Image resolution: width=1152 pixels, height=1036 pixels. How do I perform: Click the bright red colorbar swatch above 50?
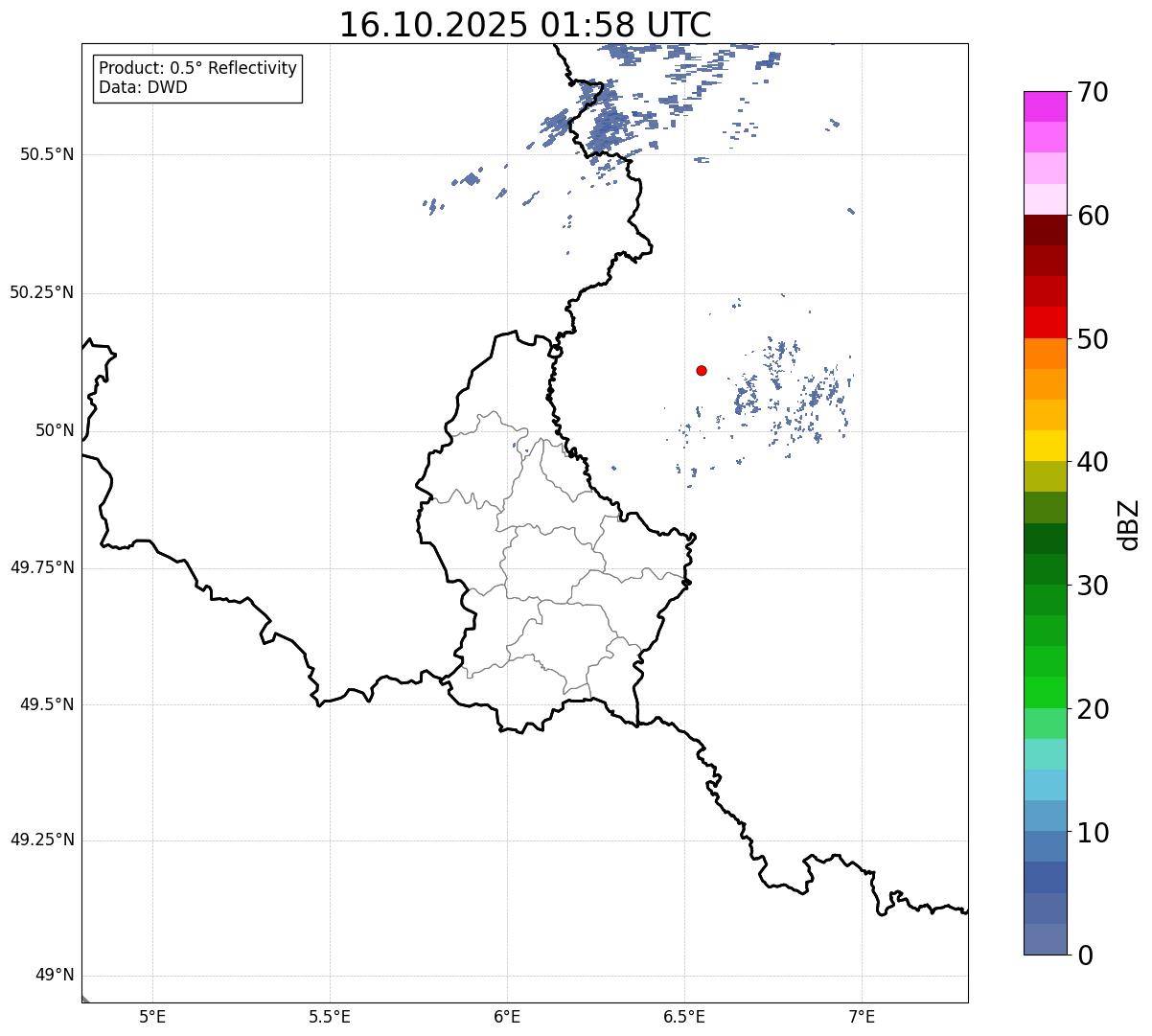[1045, 323]
